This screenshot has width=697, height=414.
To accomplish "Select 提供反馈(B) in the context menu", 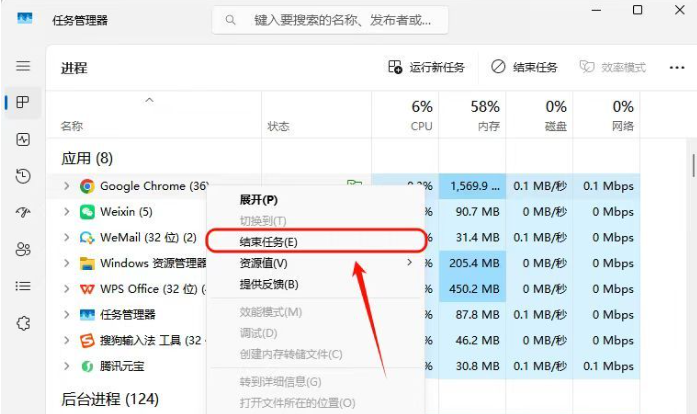I will pos(269,284).
